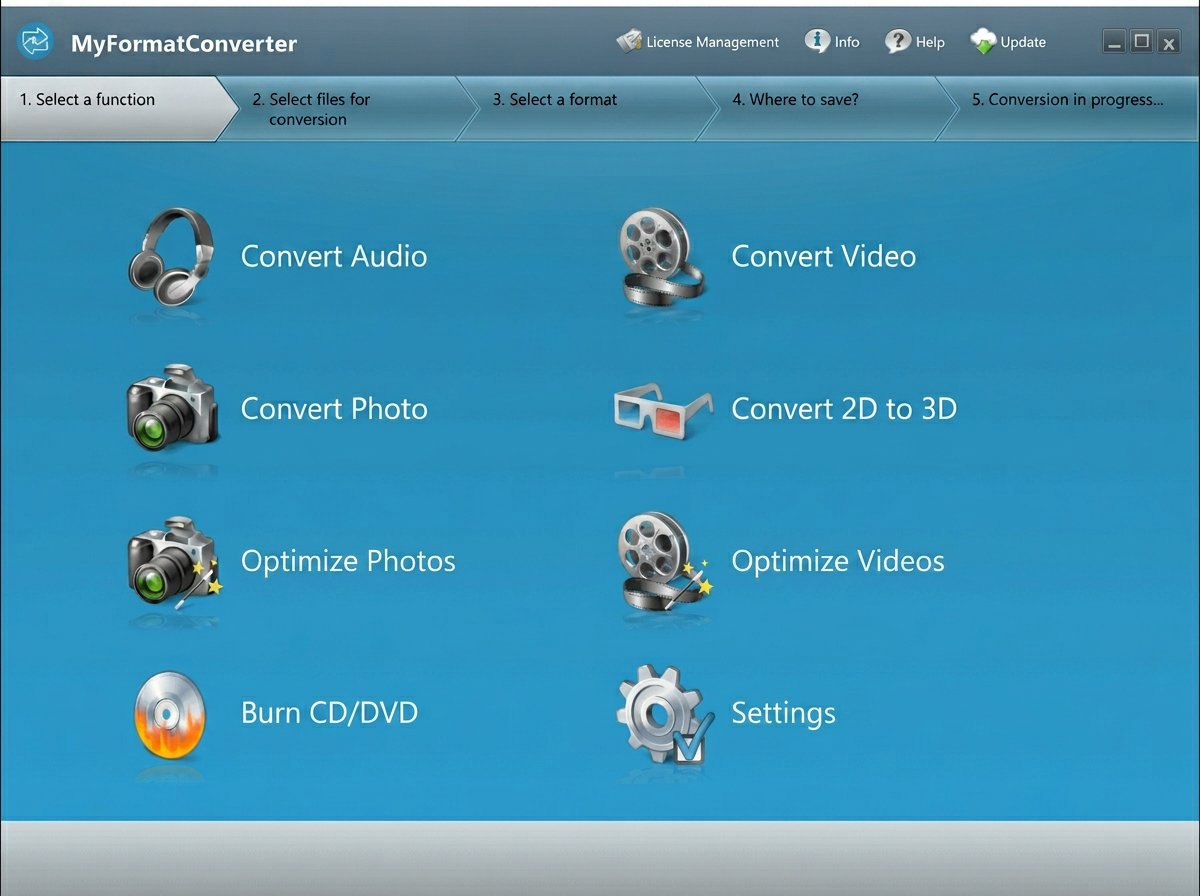Click the Settings text label

click(784, 713)
